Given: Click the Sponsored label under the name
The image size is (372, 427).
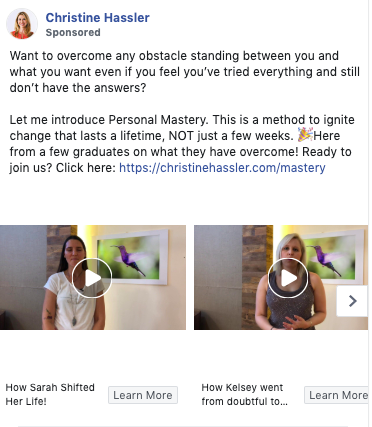Looking at the screenshot, I should click(x=73, y=32).
